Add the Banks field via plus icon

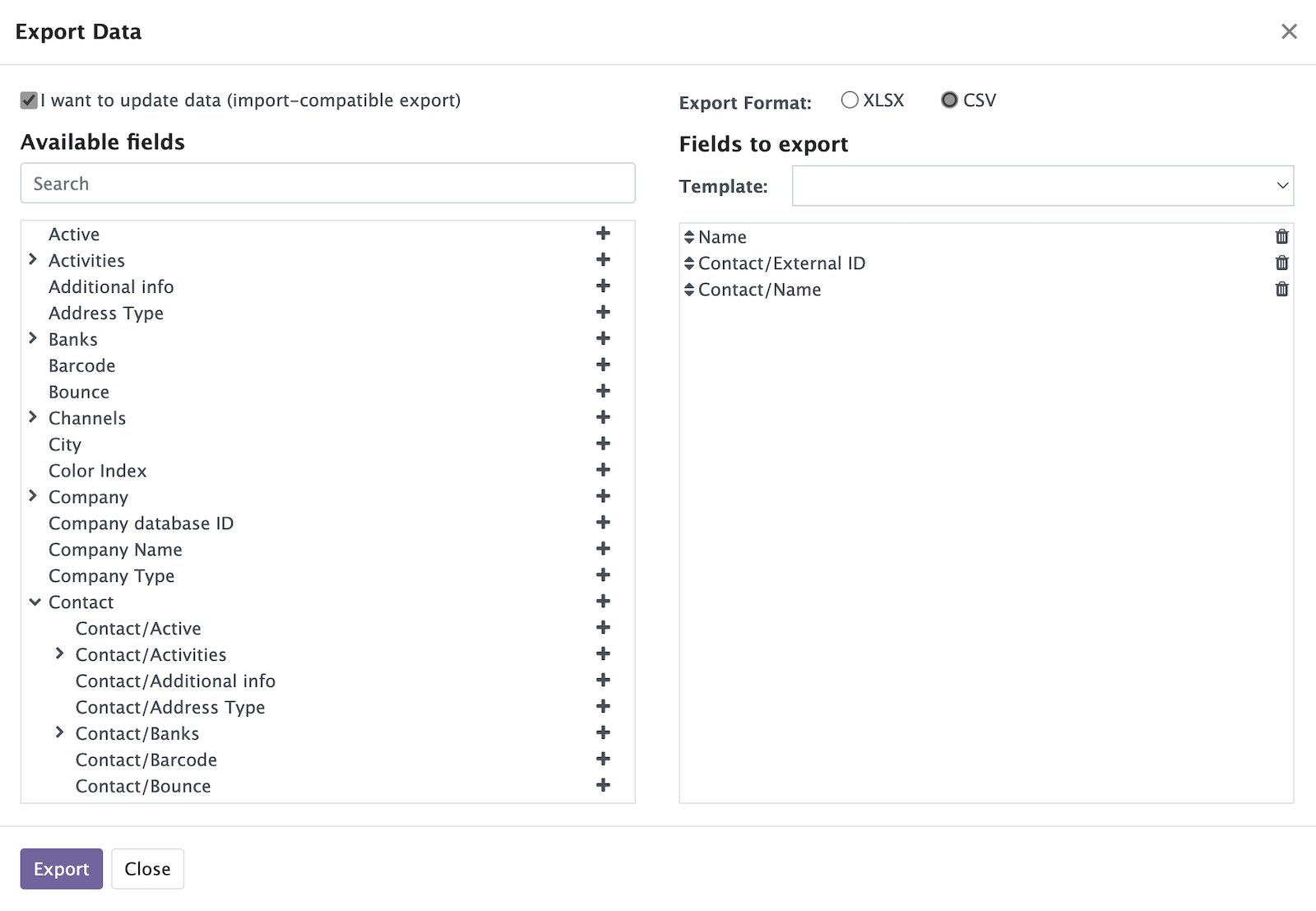[603, 339]
